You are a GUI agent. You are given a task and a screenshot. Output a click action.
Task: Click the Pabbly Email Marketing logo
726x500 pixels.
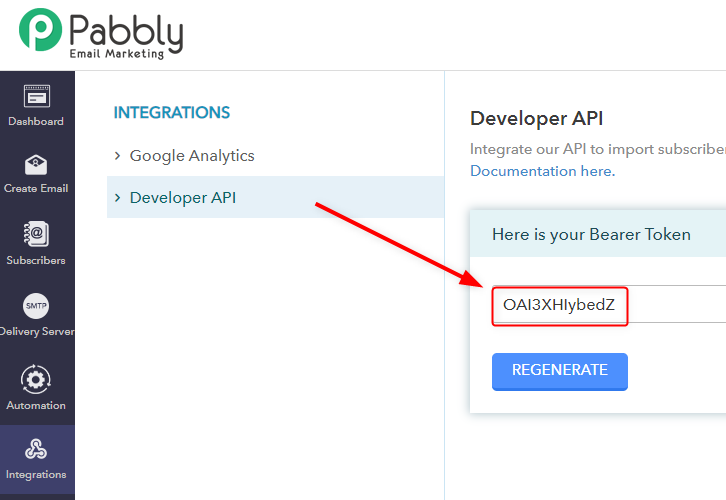click(101, 34)
